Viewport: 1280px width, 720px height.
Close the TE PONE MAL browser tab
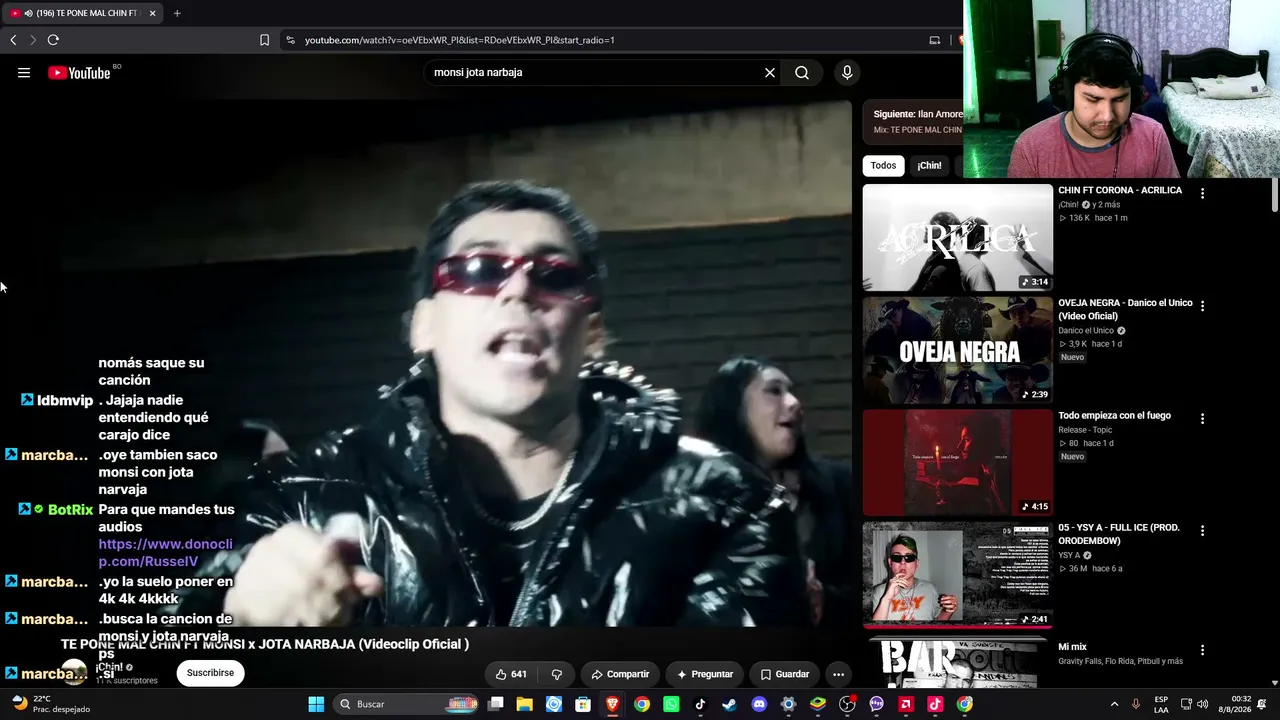152,13
